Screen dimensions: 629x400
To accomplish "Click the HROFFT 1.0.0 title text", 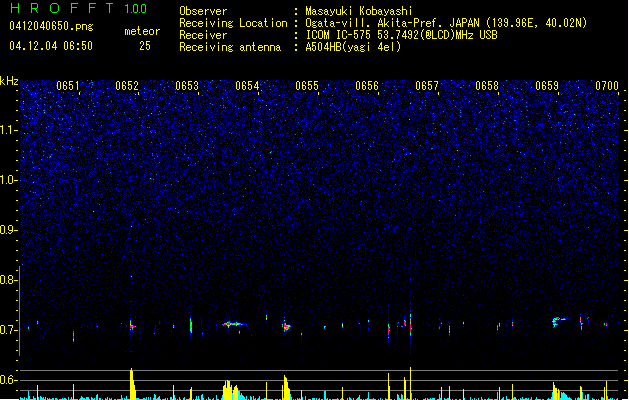I will [79, 8].
